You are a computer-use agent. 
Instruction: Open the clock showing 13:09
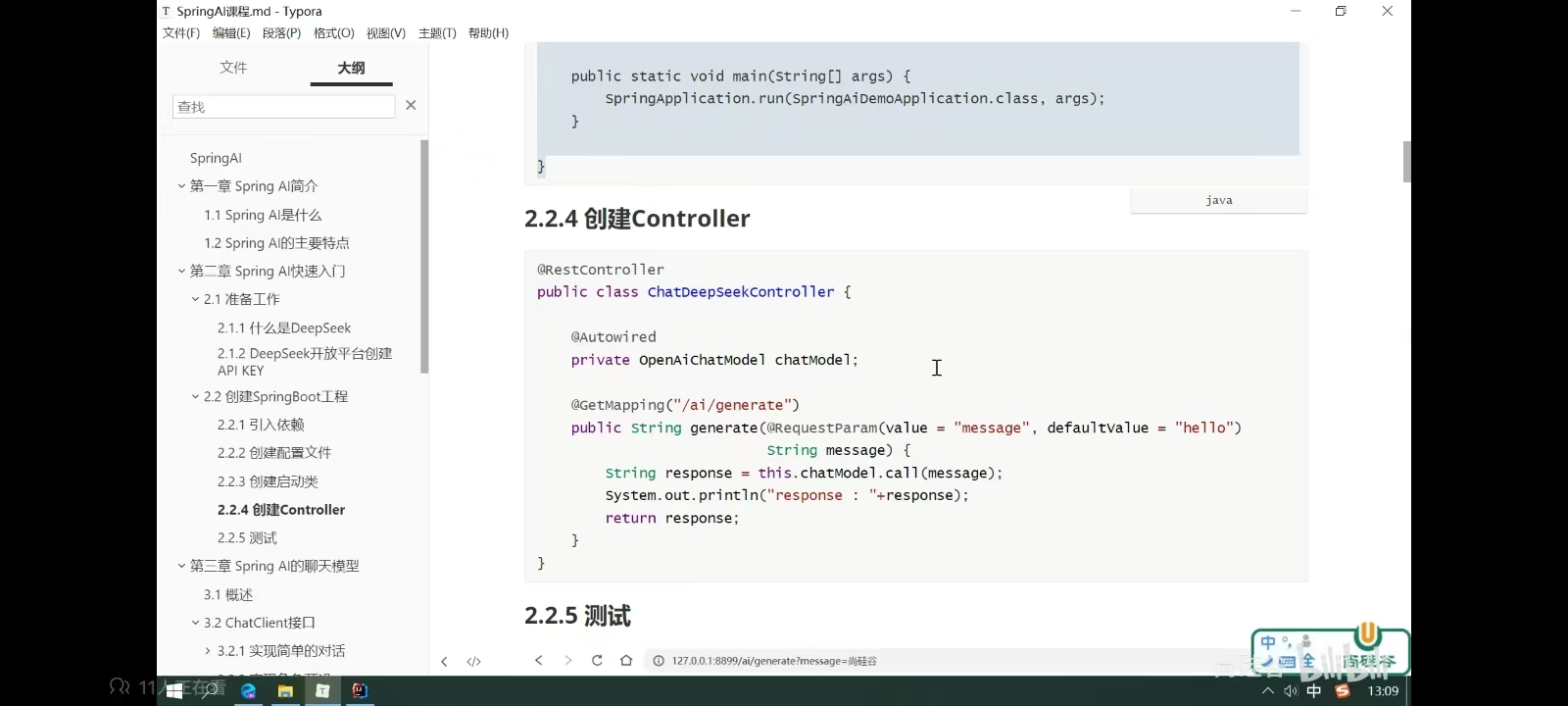1383,691
